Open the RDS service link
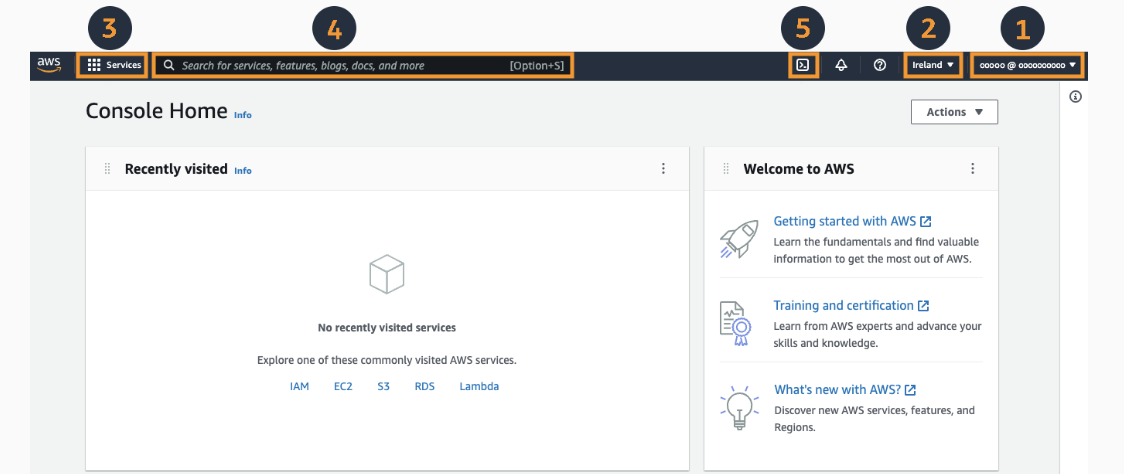The height and width of the screenshot is (474, 1124). pyautogui.click(x=424, y=386)
